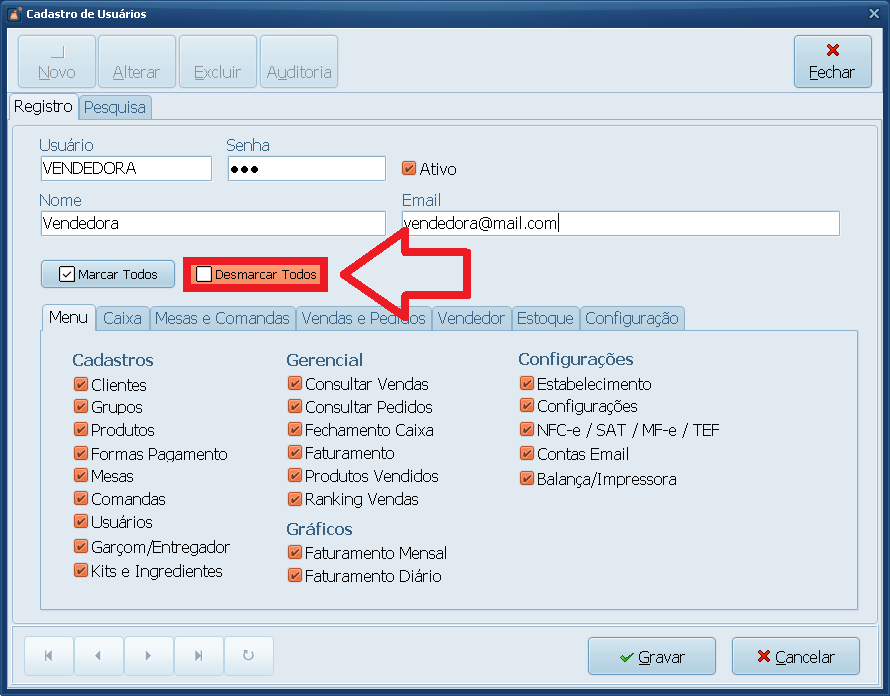The height and width of the screenshot is (696, 890).
Task: Select the Estoque tab
Action: (545, 318)
